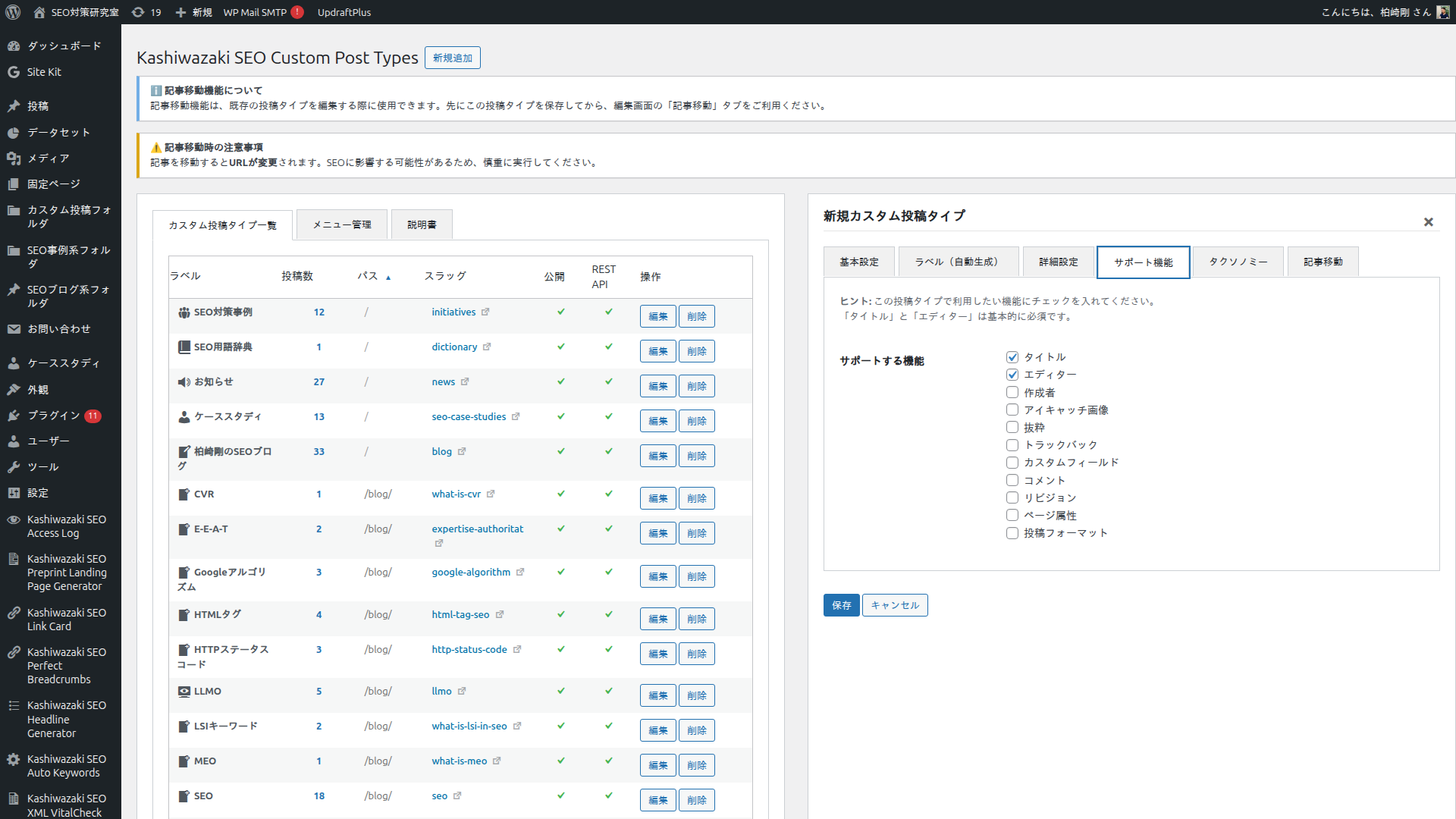Viewport: 1456px width, 819px height.
Task: Open Kashiwazaki SEO Access Log eye icon
Action: pos(14,520)
